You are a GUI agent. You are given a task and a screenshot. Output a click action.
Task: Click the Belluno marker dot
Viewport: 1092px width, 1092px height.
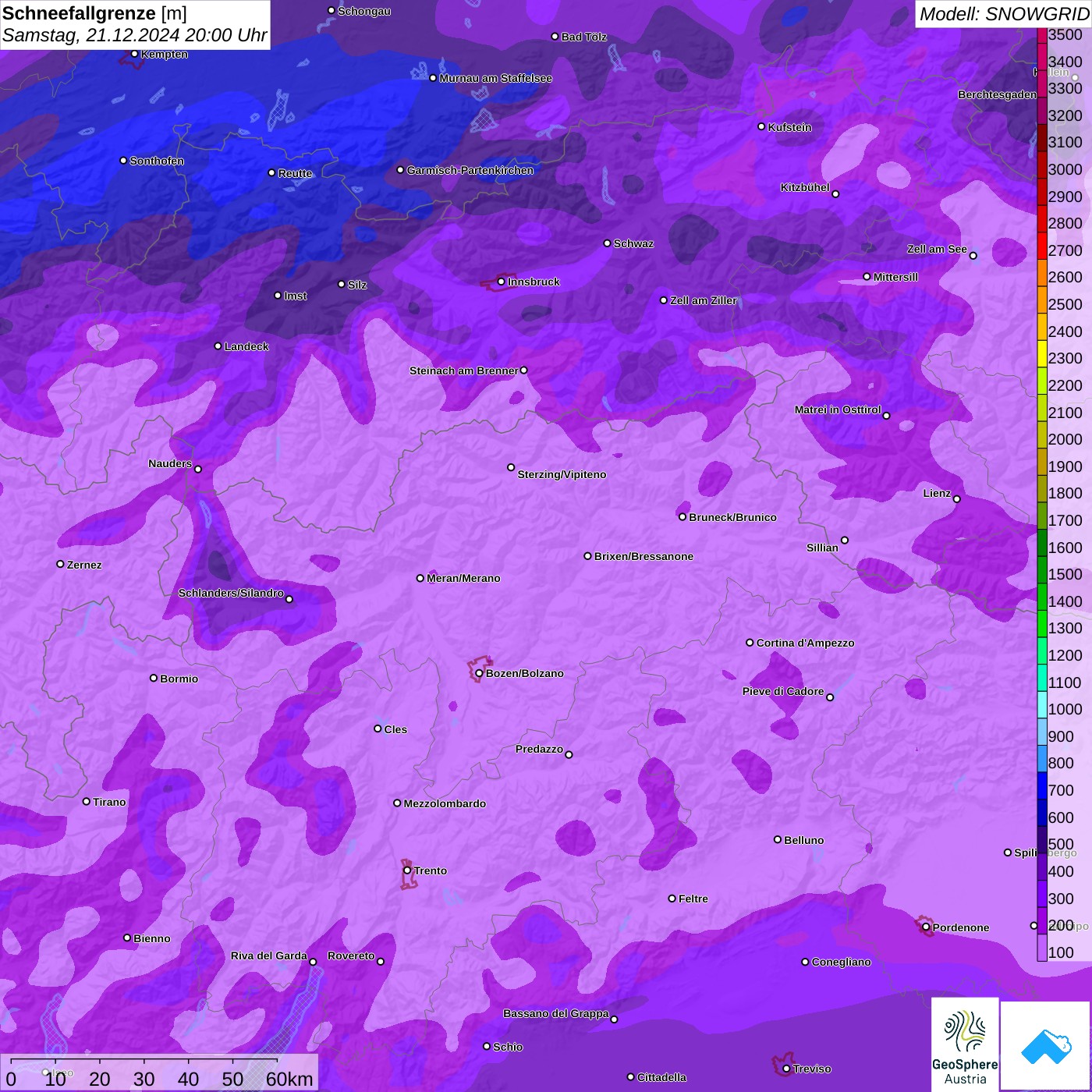pos(778,839)
